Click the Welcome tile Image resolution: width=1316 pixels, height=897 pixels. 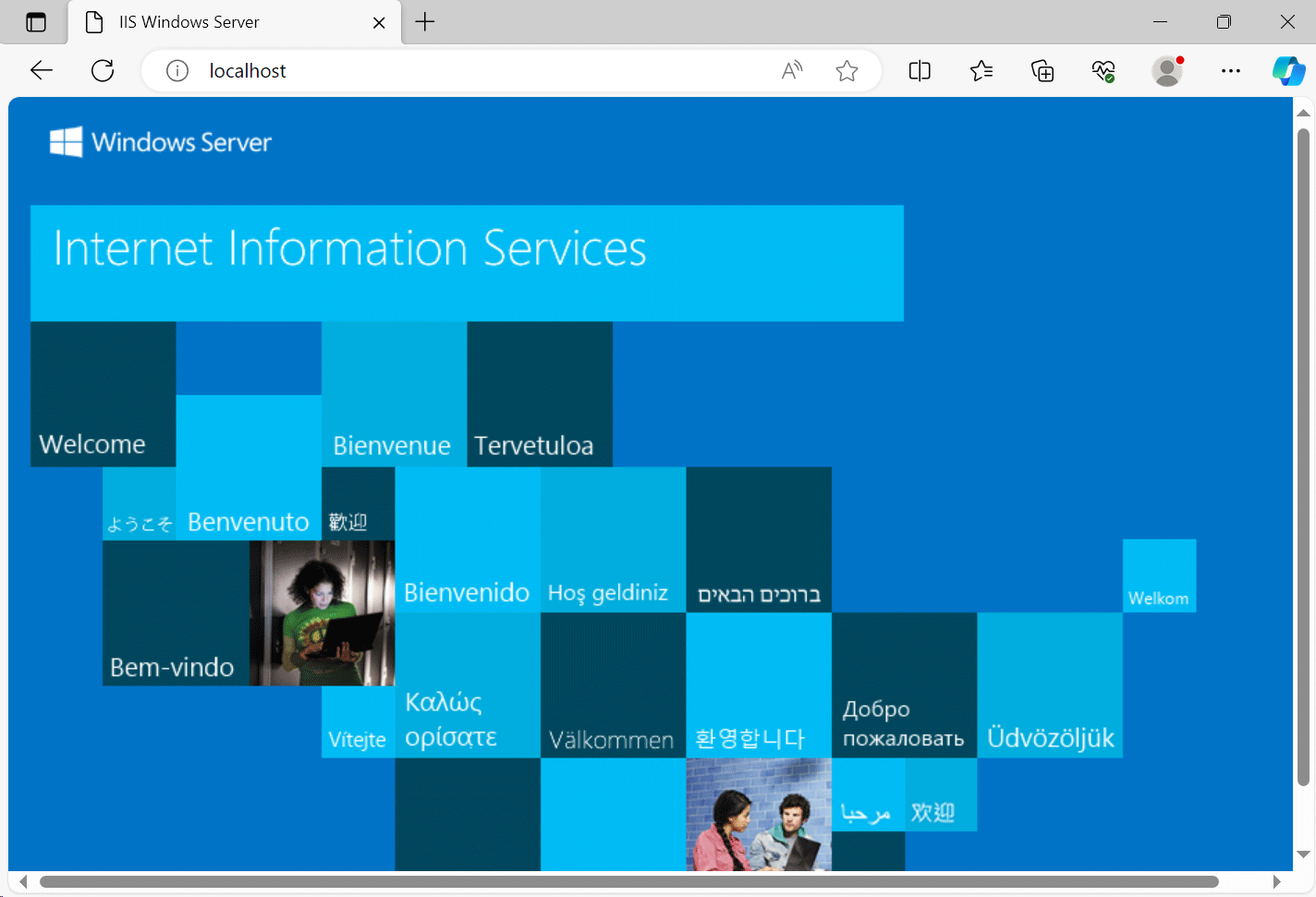(103, 394)
